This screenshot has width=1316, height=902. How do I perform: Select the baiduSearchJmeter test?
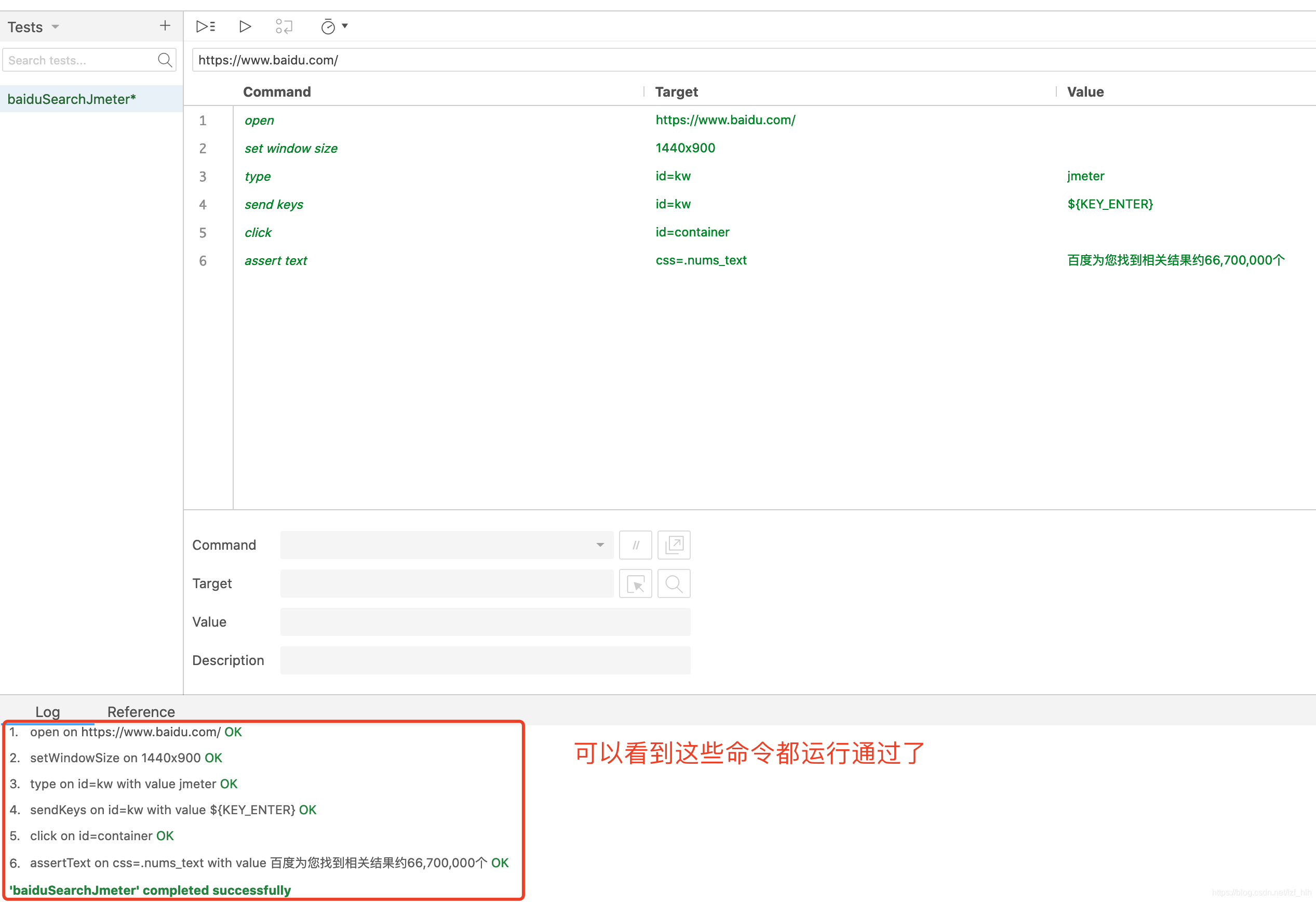(71, 99)
